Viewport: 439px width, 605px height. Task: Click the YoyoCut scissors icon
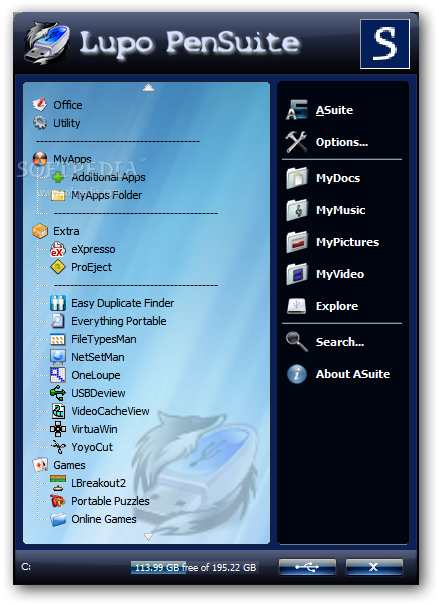click(58, 447)
